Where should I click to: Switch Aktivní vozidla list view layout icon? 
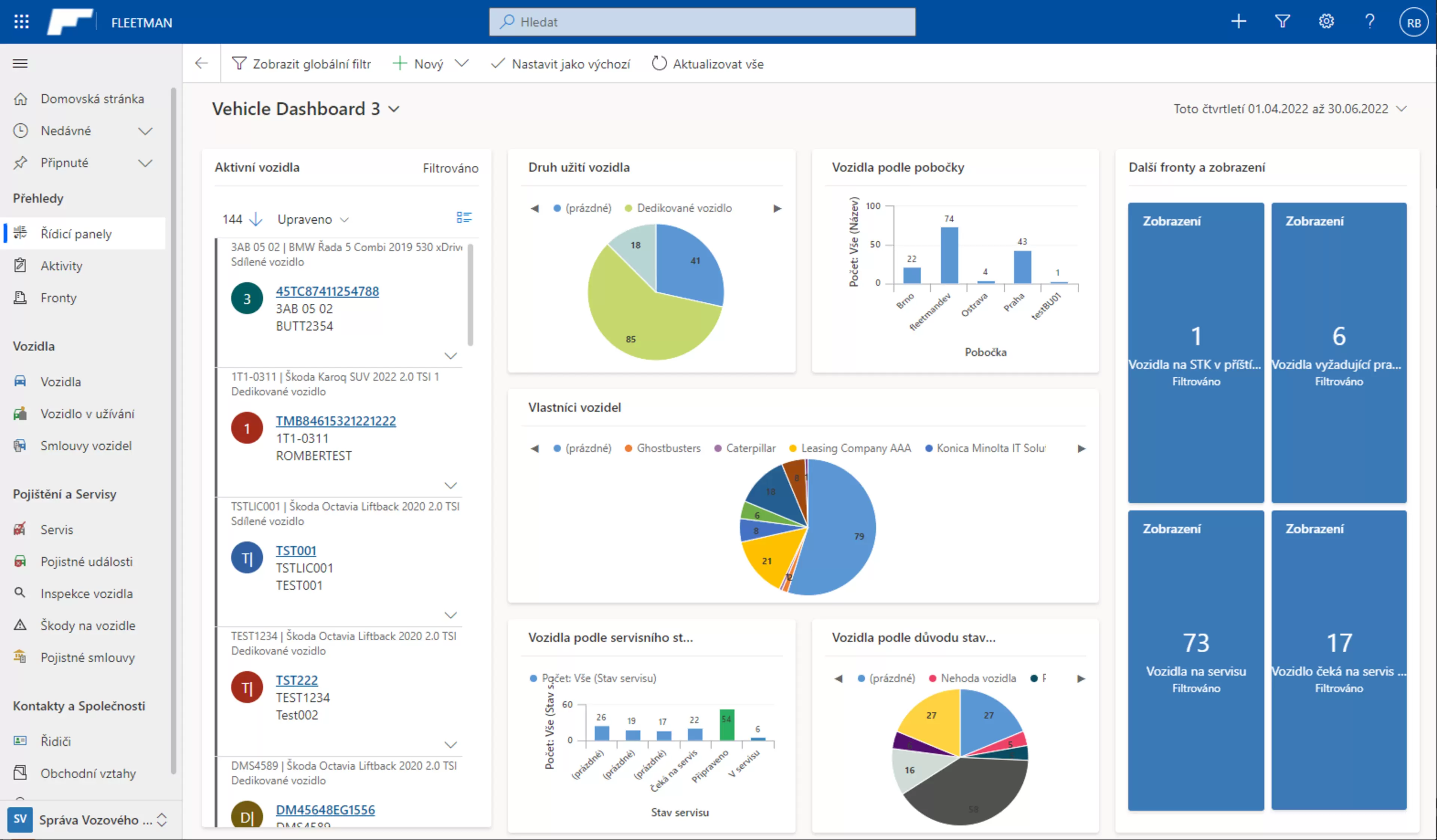[x=464, y=218]
